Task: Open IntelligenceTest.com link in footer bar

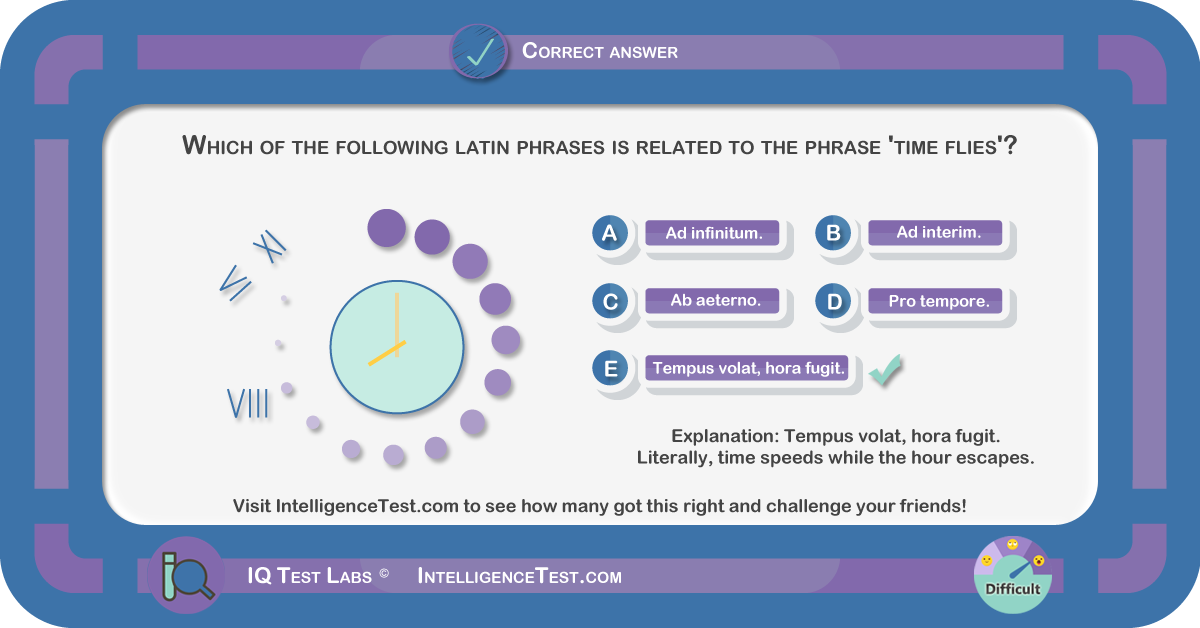Action: 519,576
